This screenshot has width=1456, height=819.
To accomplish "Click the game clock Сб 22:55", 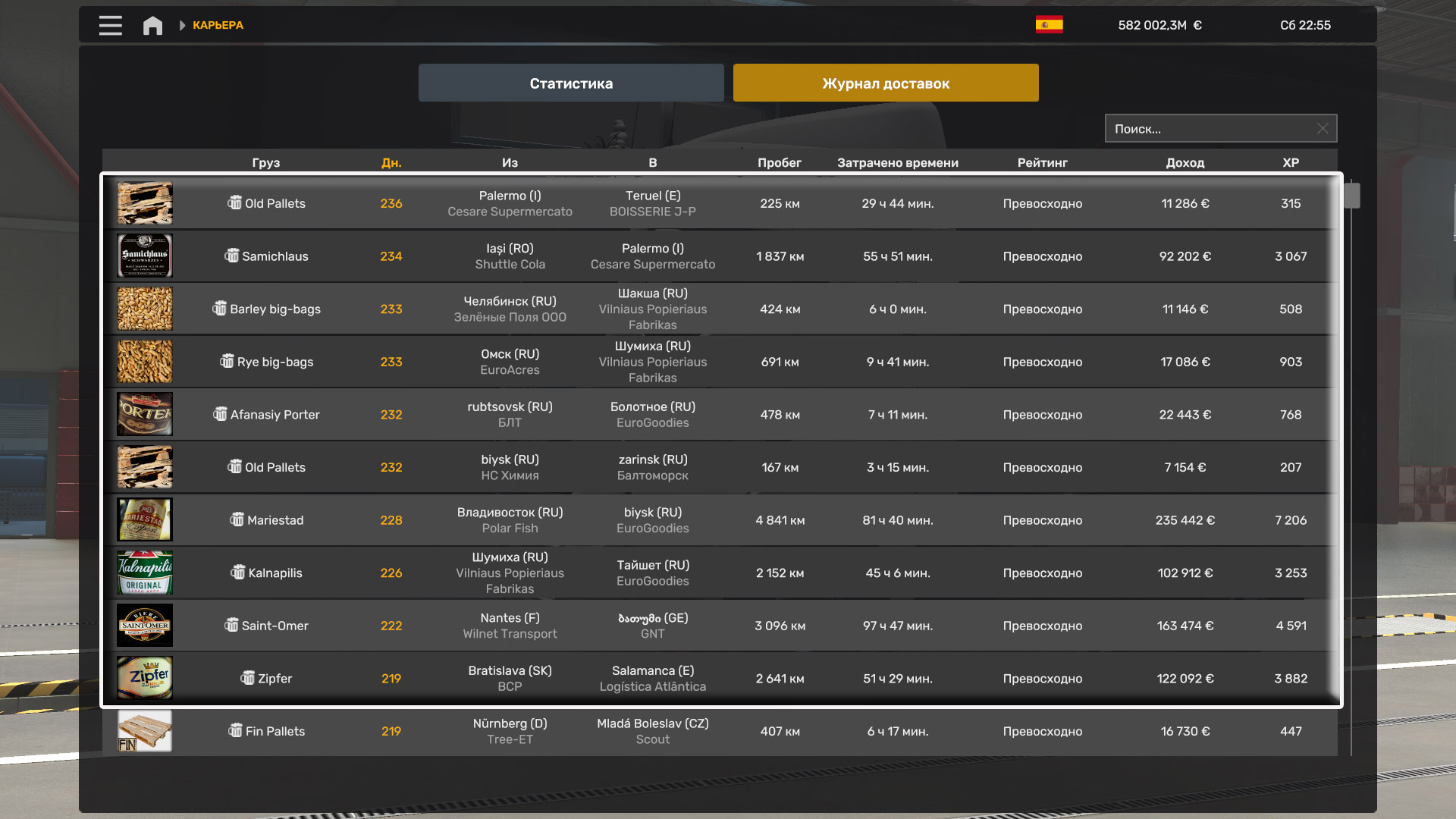I will point(1305,25).
